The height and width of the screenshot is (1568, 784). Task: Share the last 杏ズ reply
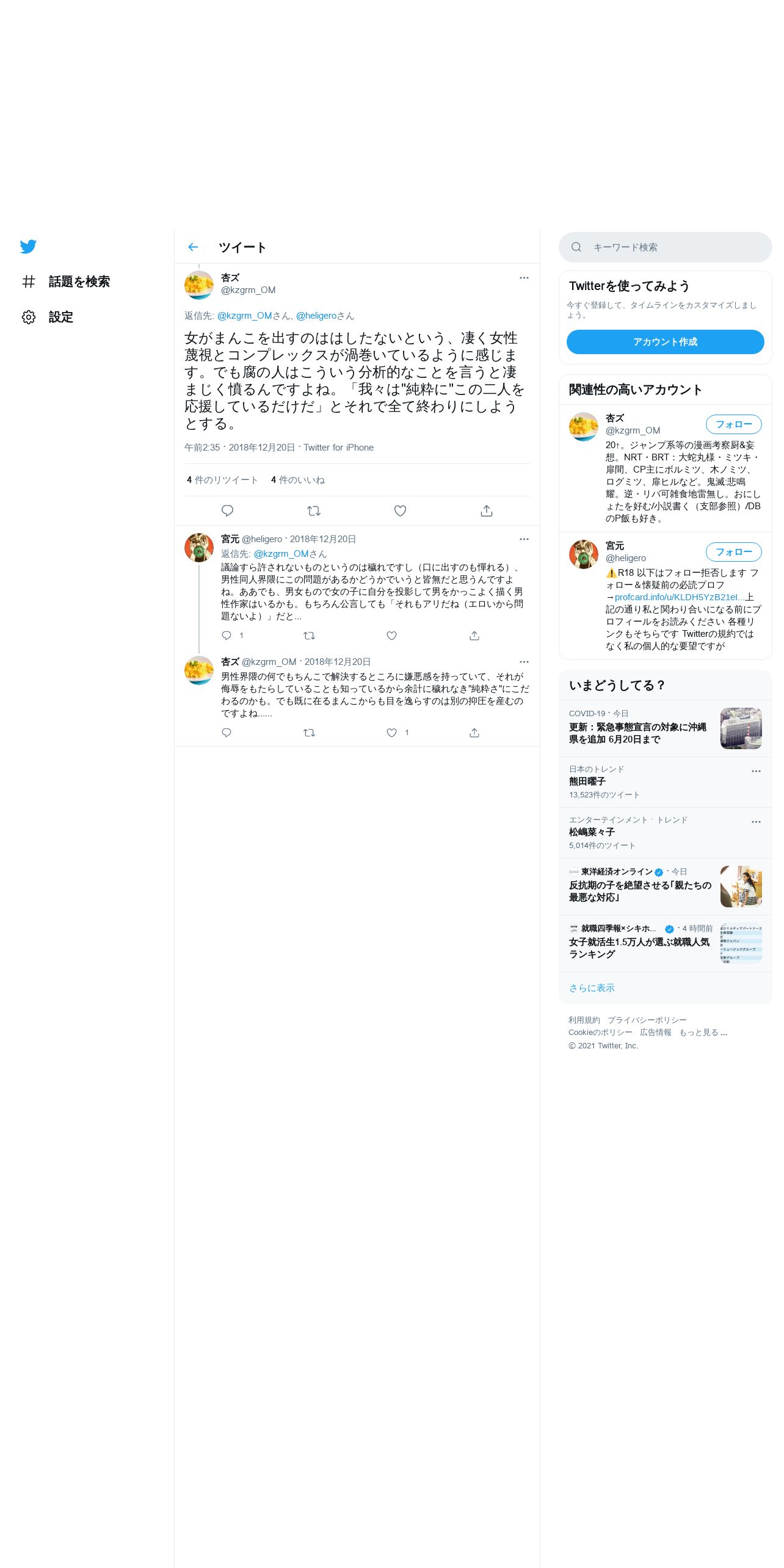point(474,733)
